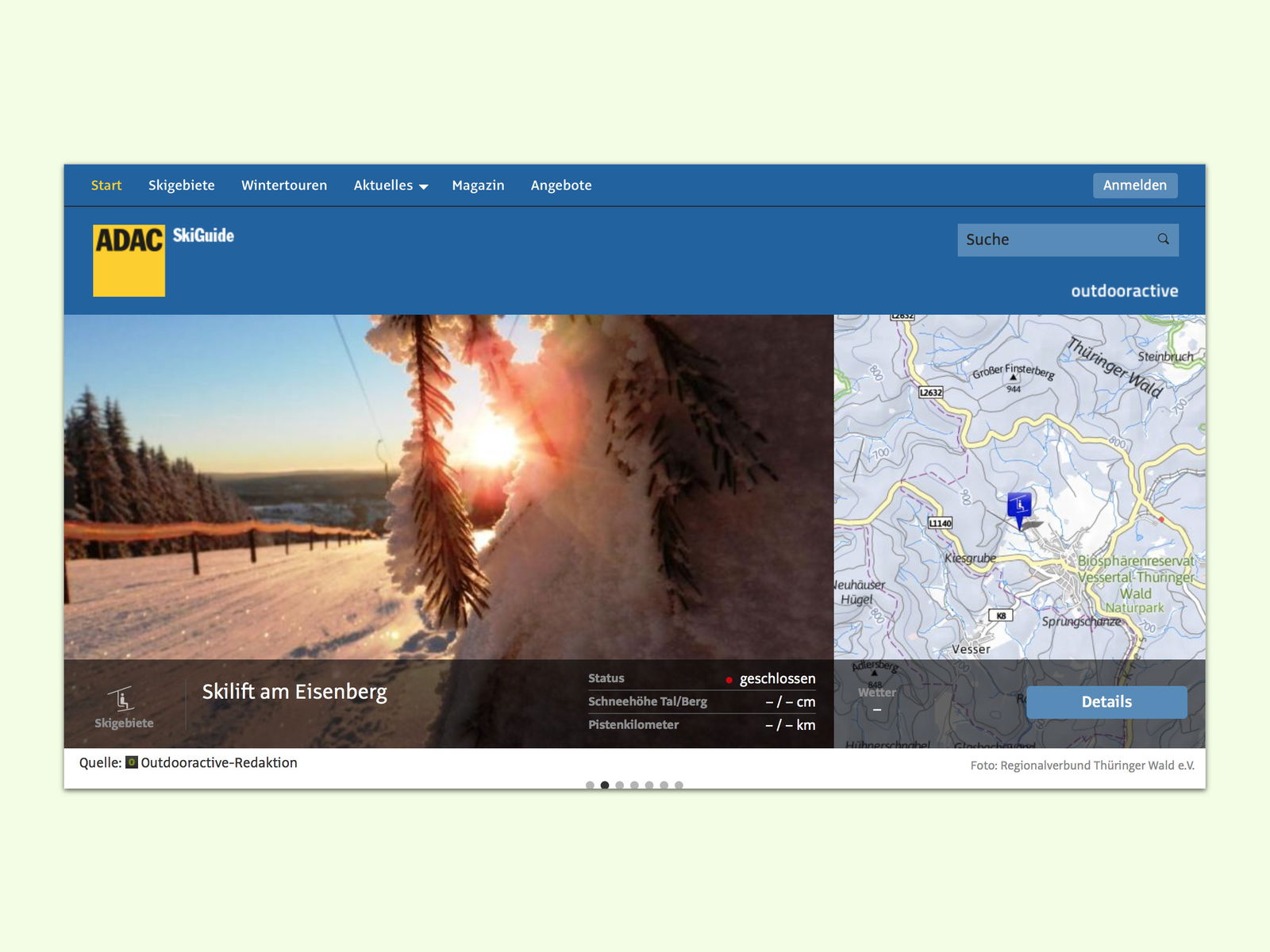Select the sixth slideshow dot
The image size is (1270, 952).
coord(664,785)
